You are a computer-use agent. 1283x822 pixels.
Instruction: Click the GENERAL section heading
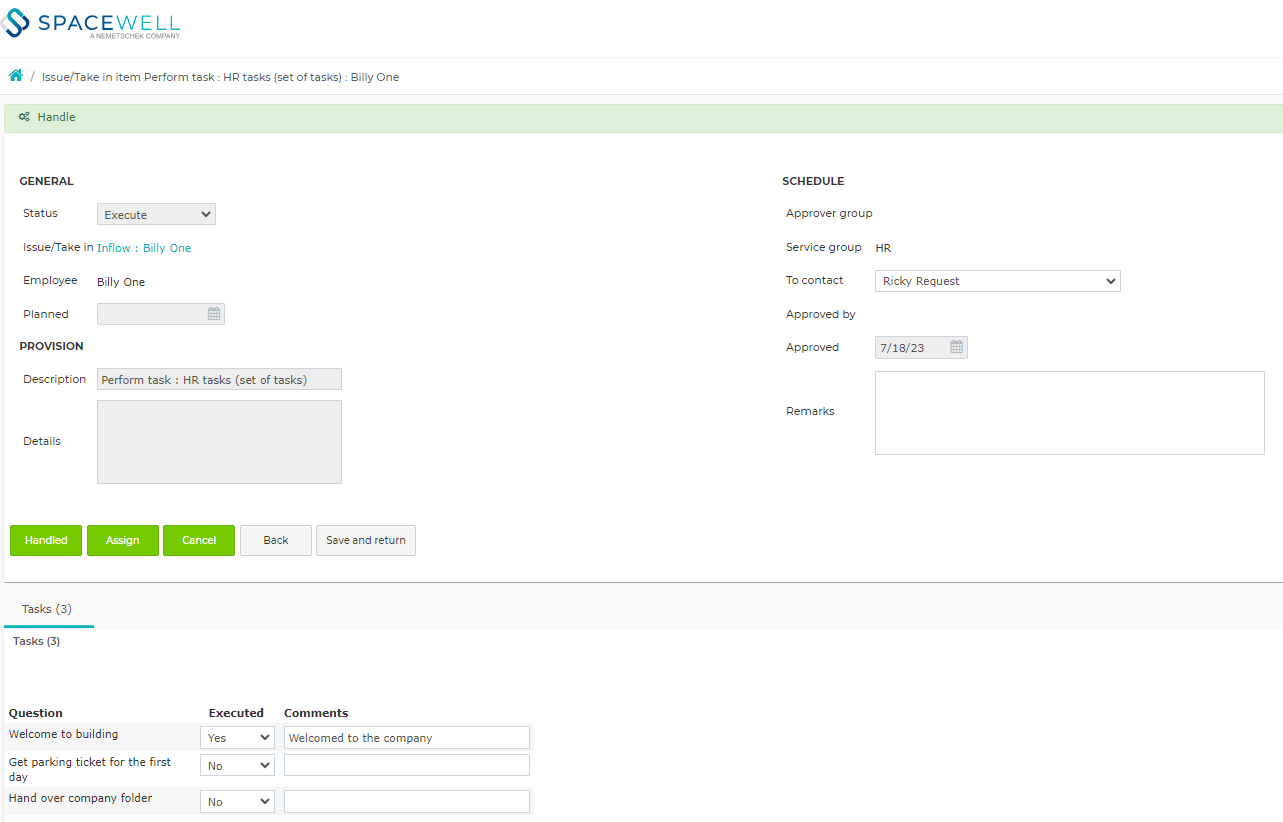[47, 181]
